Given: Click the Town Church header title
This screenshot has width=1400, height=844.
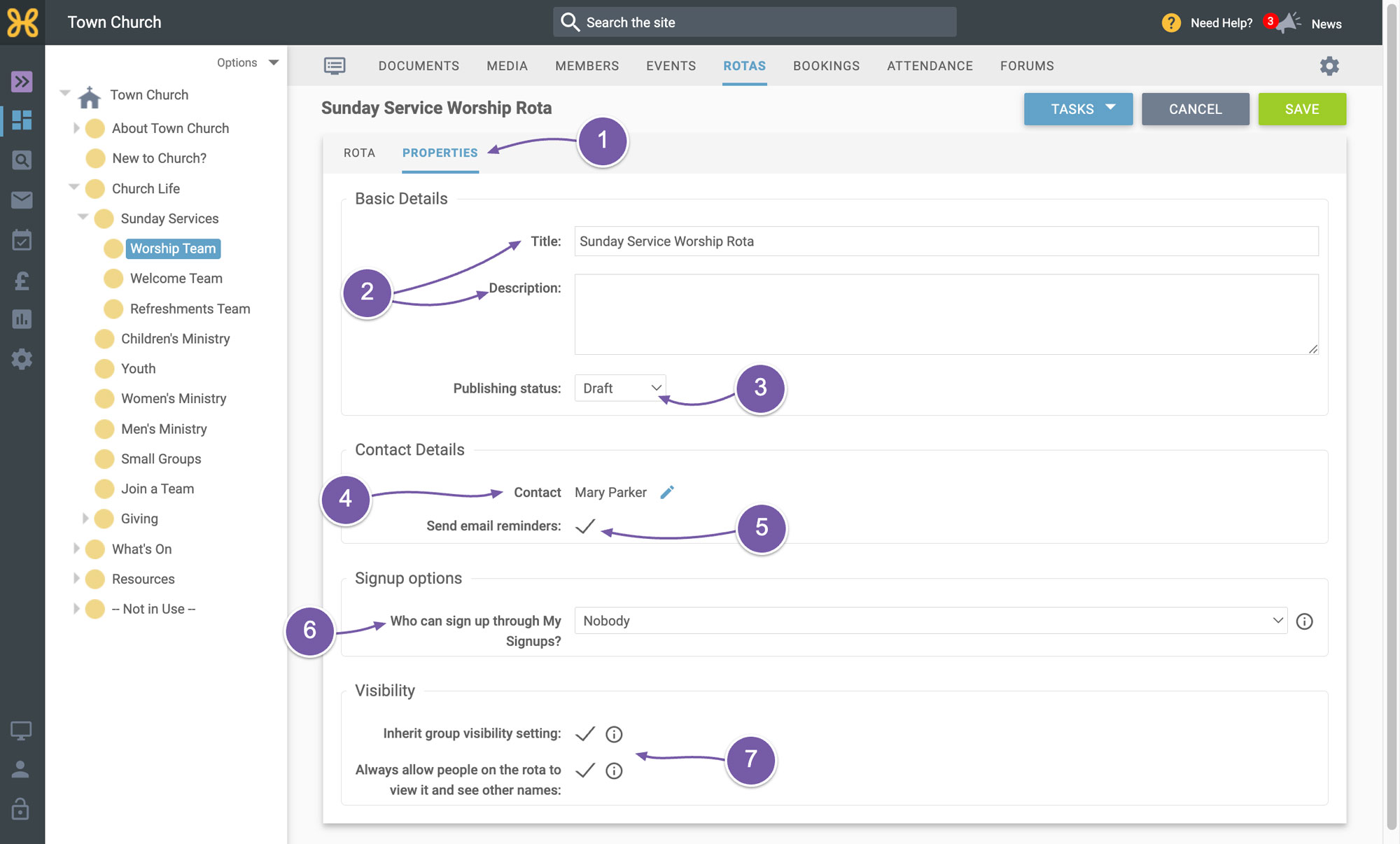Looking at the screenshot, I should [114, 22].
